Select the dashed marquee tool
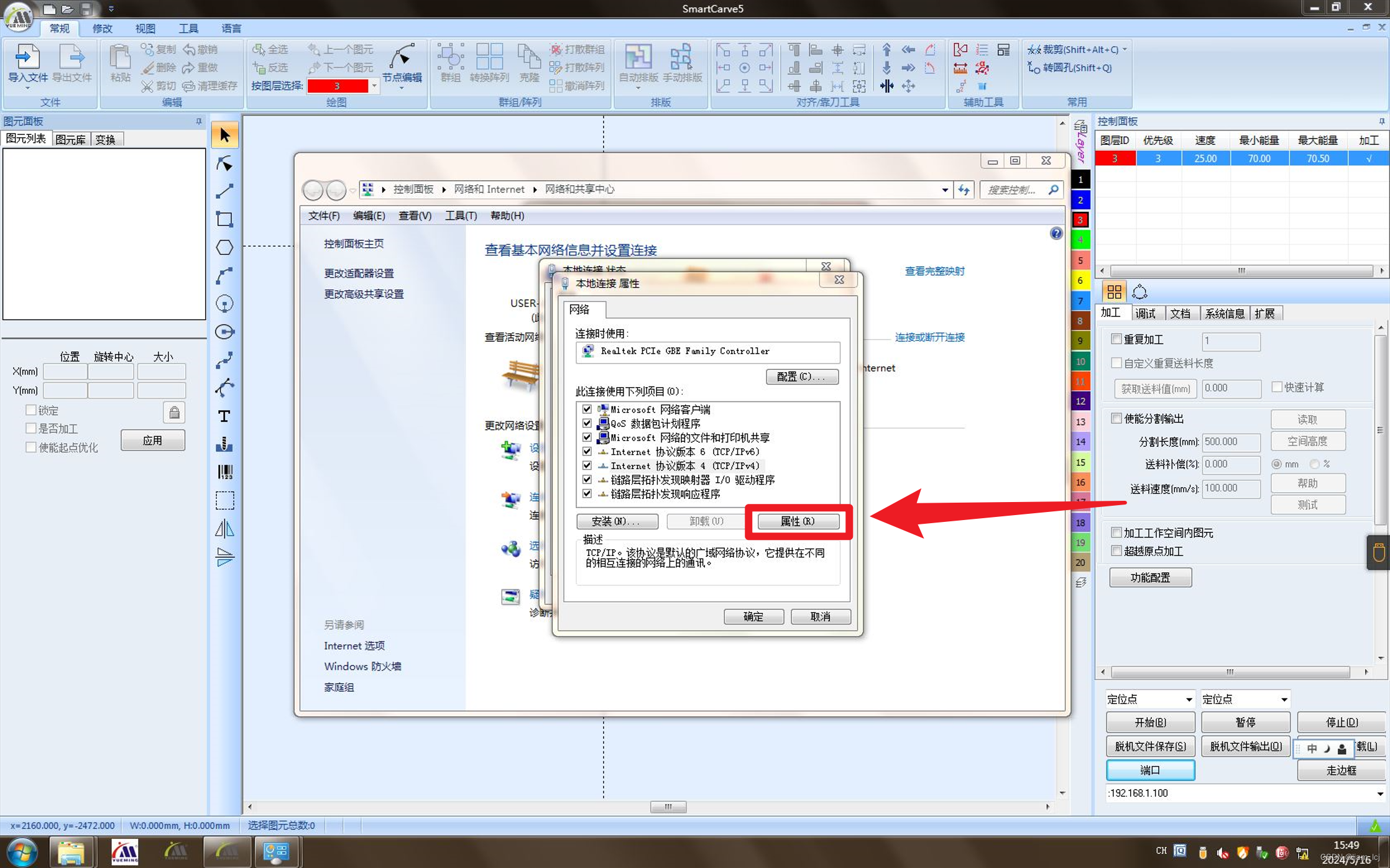1390x868 pixels. [x=224, y=500]
